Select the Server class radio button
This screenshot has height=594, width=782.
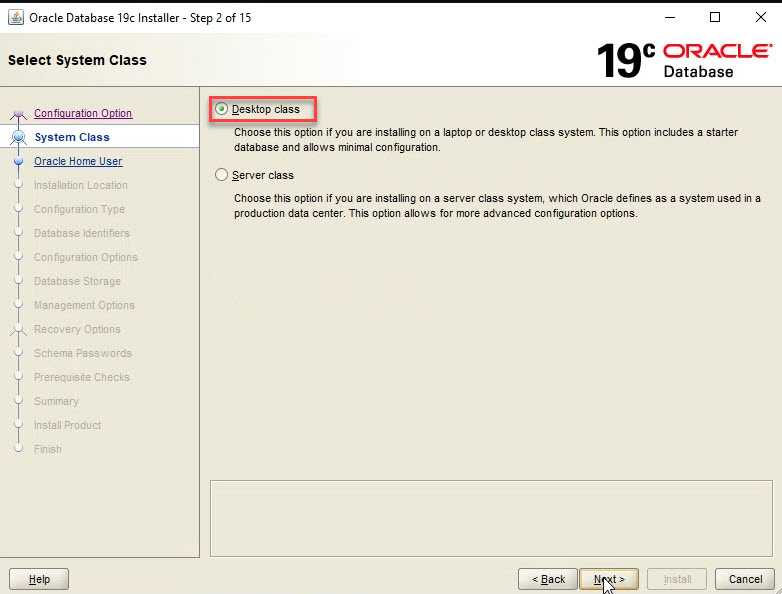(x=221, y=175)
